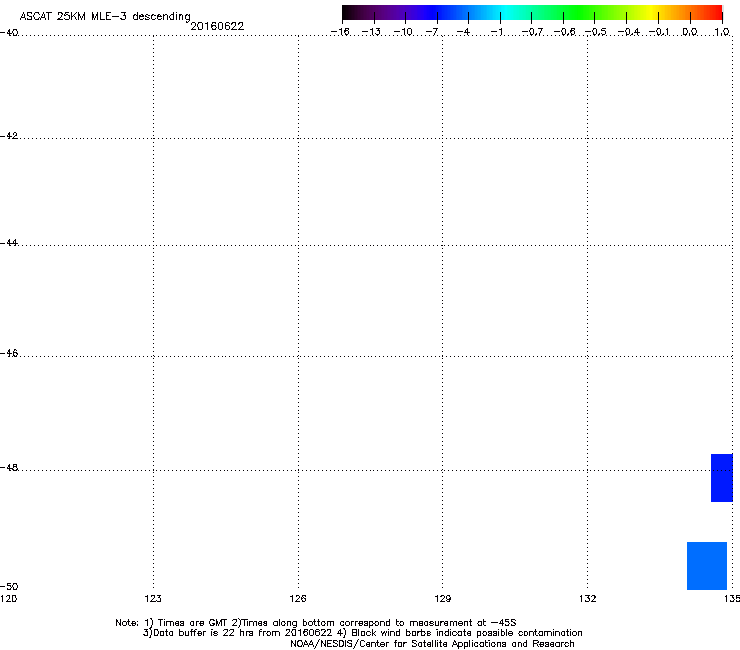Click the color bar label 0.0

[x=690, y=32]
